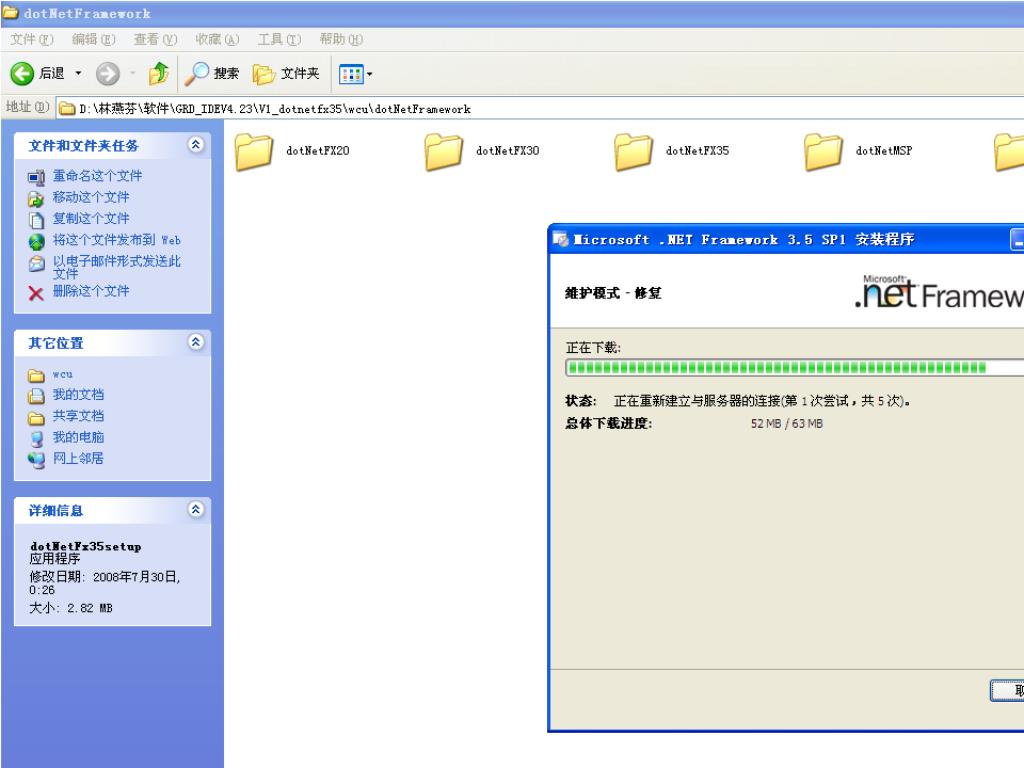Select the dotNetFX20 folder

click(292, 151)
